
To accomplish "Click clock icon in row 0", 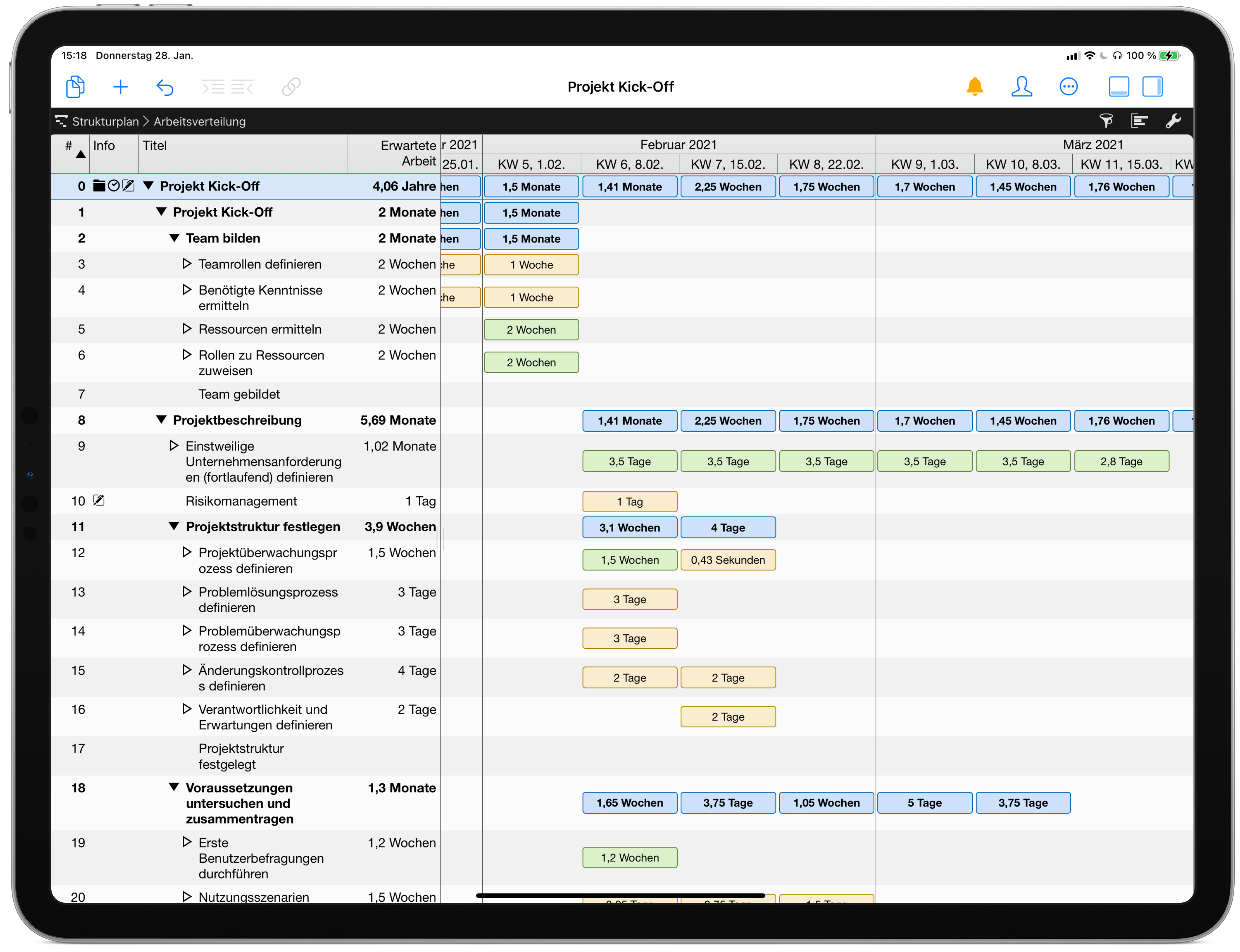I will (114, 186).
